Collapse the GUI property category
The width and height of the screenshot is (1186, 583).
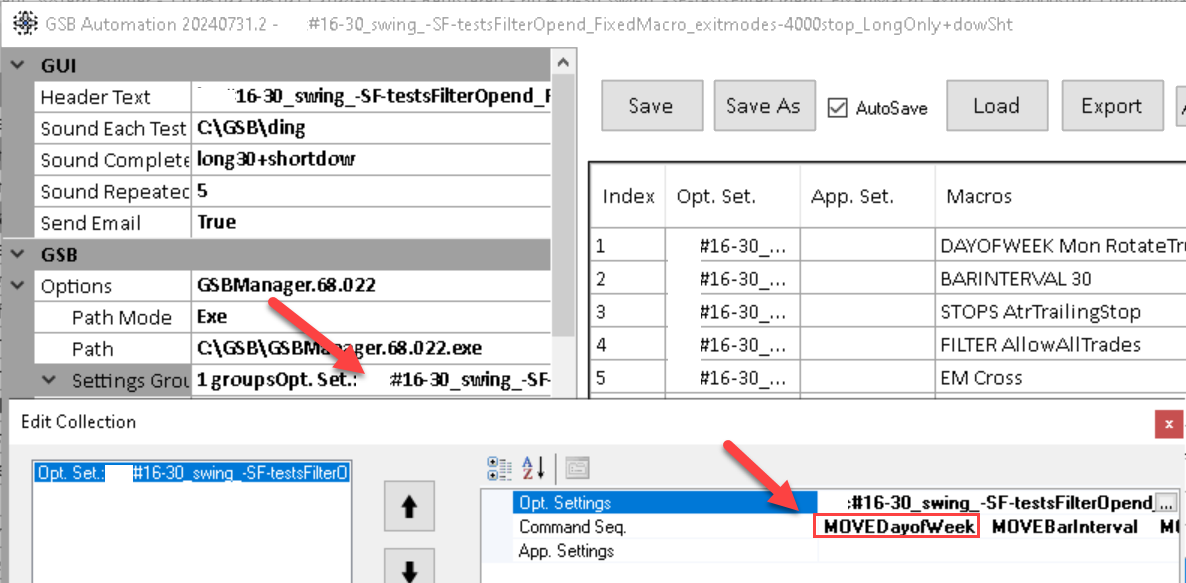tap(17, 66)
